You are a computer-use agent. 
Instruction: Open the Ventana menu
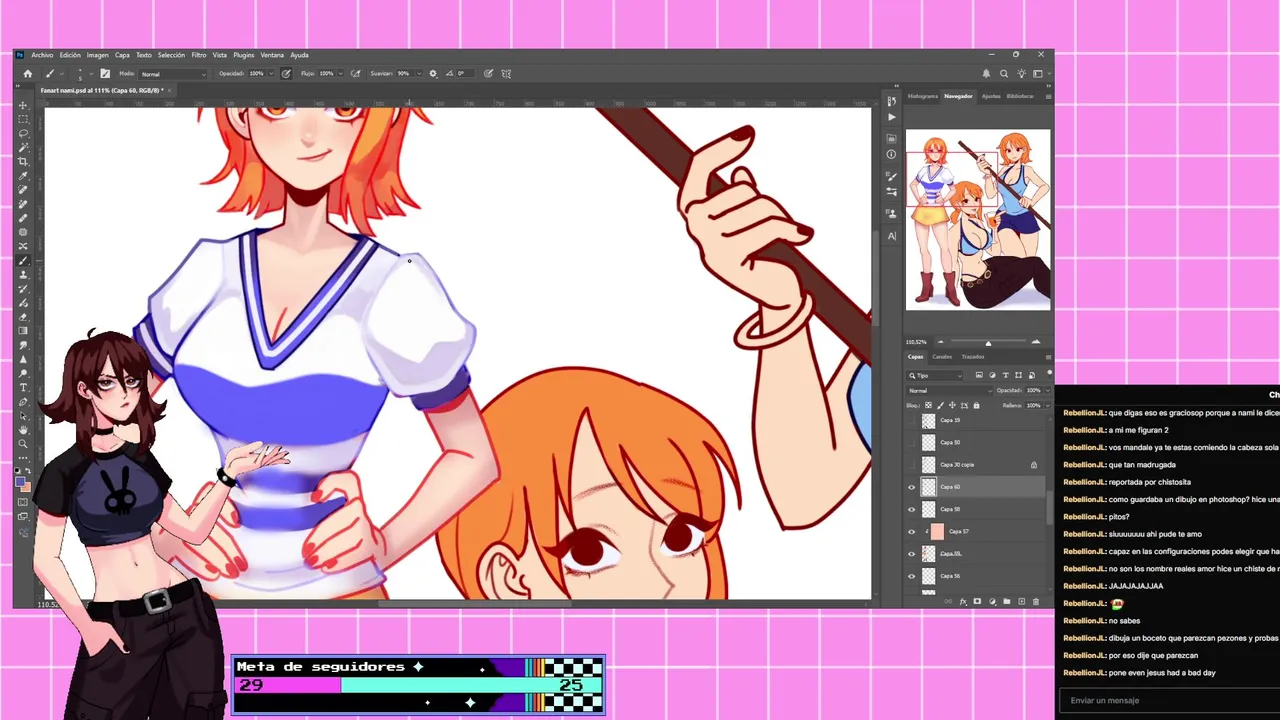pos(272,55)
